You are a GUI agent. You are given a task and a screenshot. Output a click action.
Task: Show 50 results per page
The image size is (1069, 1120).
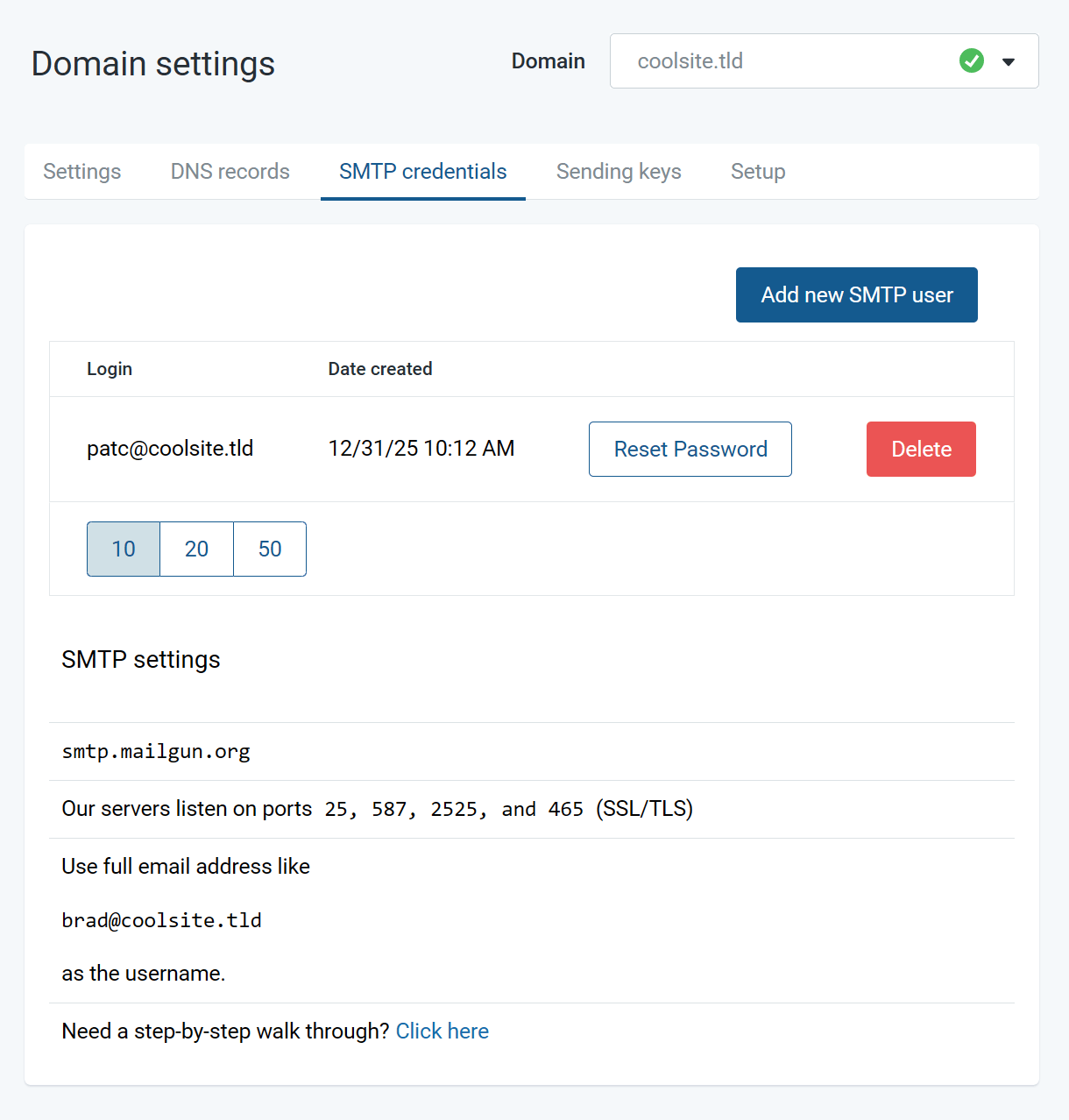(x=269, y=549)
